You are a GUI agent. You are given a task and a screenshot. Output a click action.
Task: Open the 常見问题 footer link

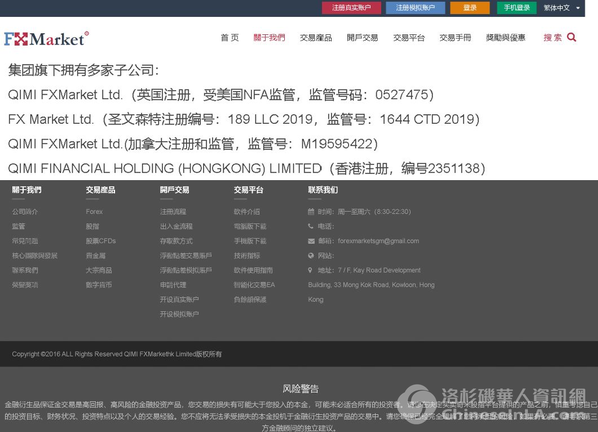point(25,241)
